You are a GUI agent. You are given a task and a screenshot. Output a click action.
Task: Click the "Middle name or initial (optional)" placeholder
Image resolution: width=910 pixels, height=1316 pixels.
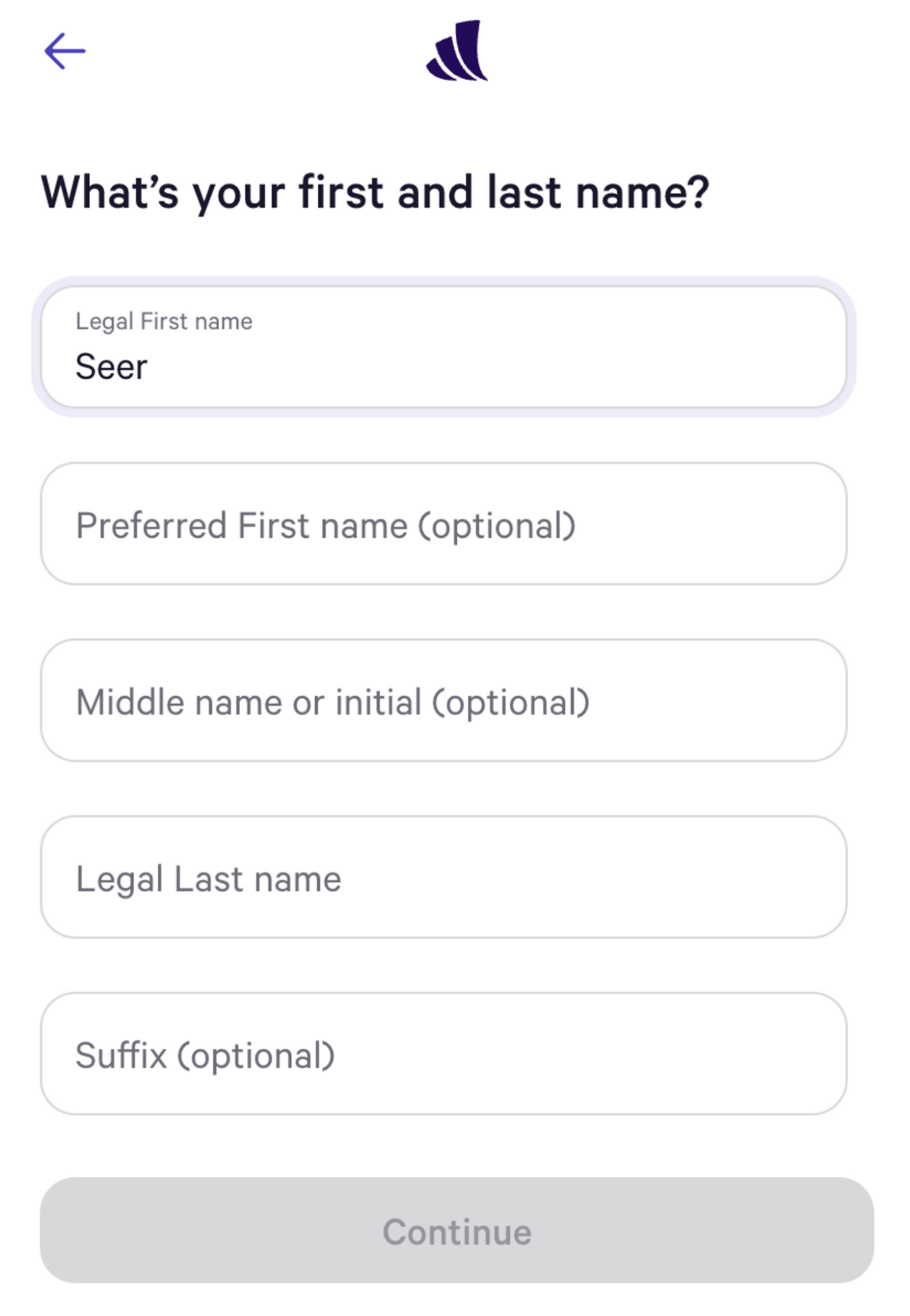[333, 702]
